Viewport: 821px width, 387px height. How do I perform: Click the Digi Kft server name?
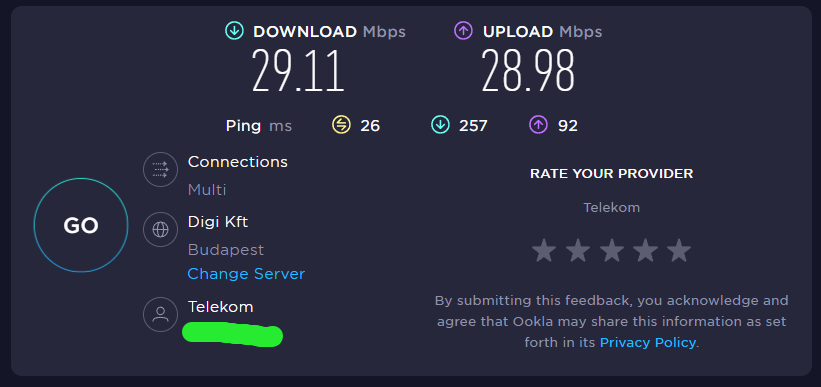coord(218,222)
